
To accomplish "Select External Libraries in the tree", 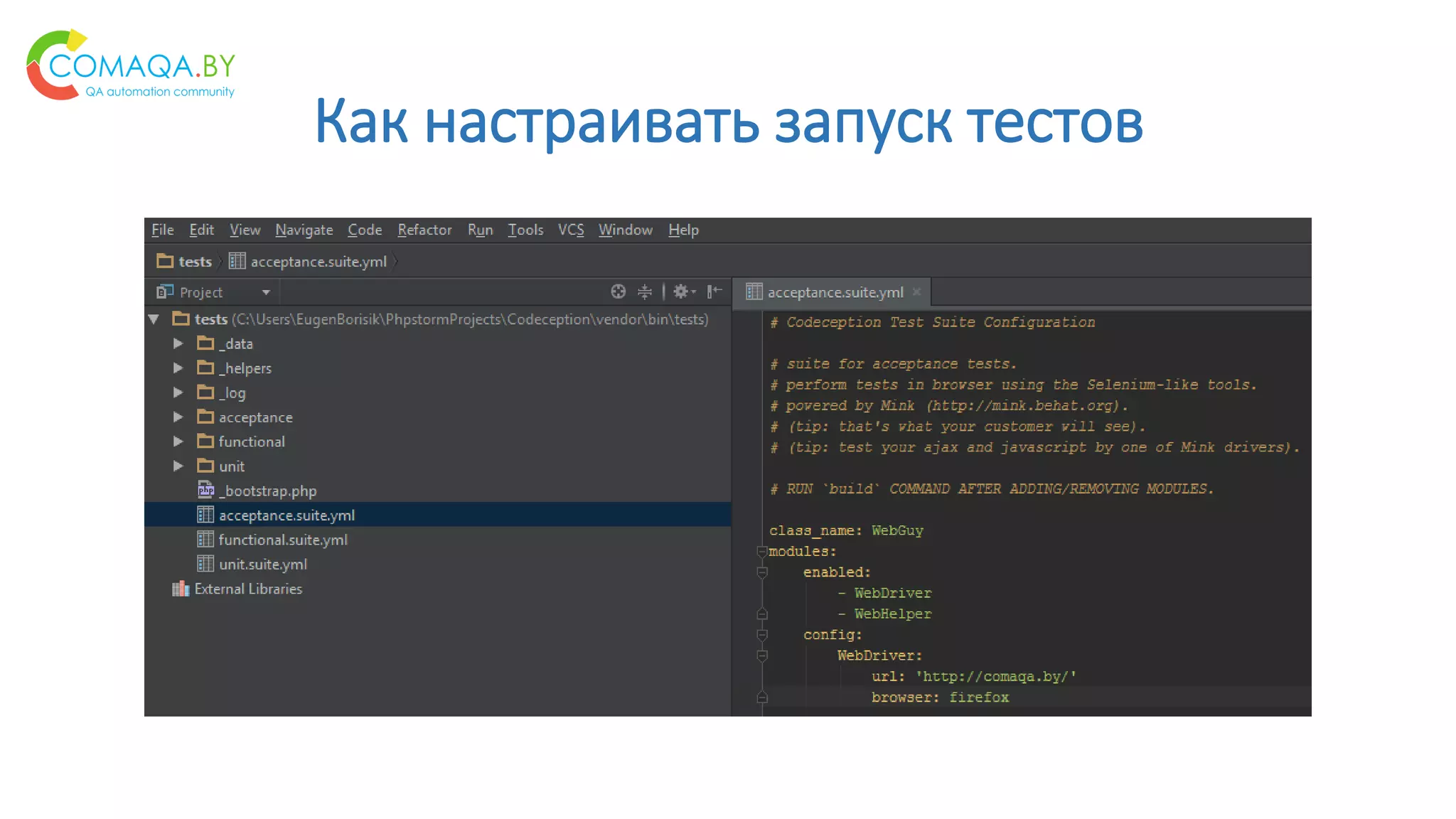I will coord(248,589).
